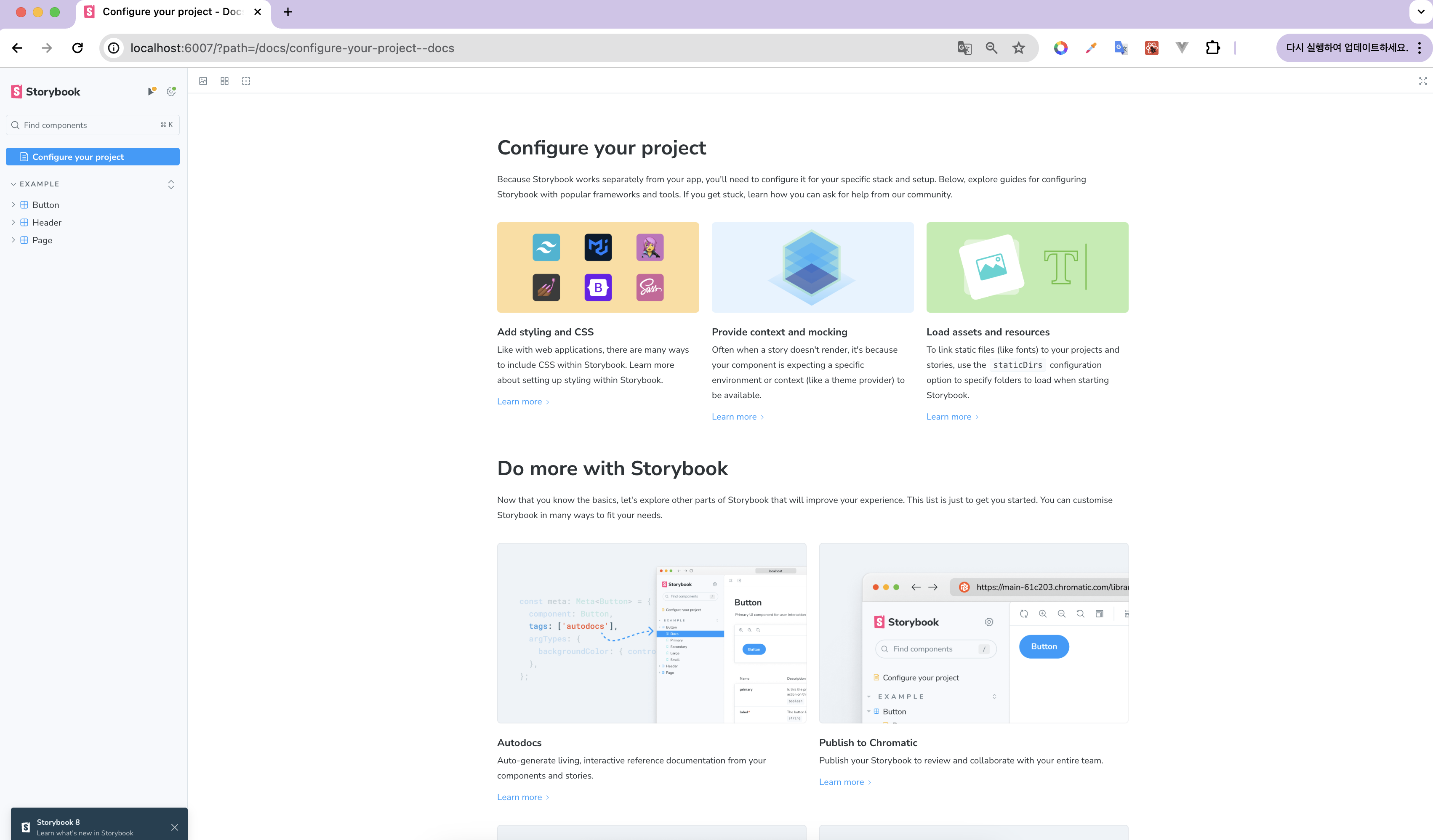1433x840 pixels.
Task: Focus the Find components search field
Action: click(x=93, y=125)
